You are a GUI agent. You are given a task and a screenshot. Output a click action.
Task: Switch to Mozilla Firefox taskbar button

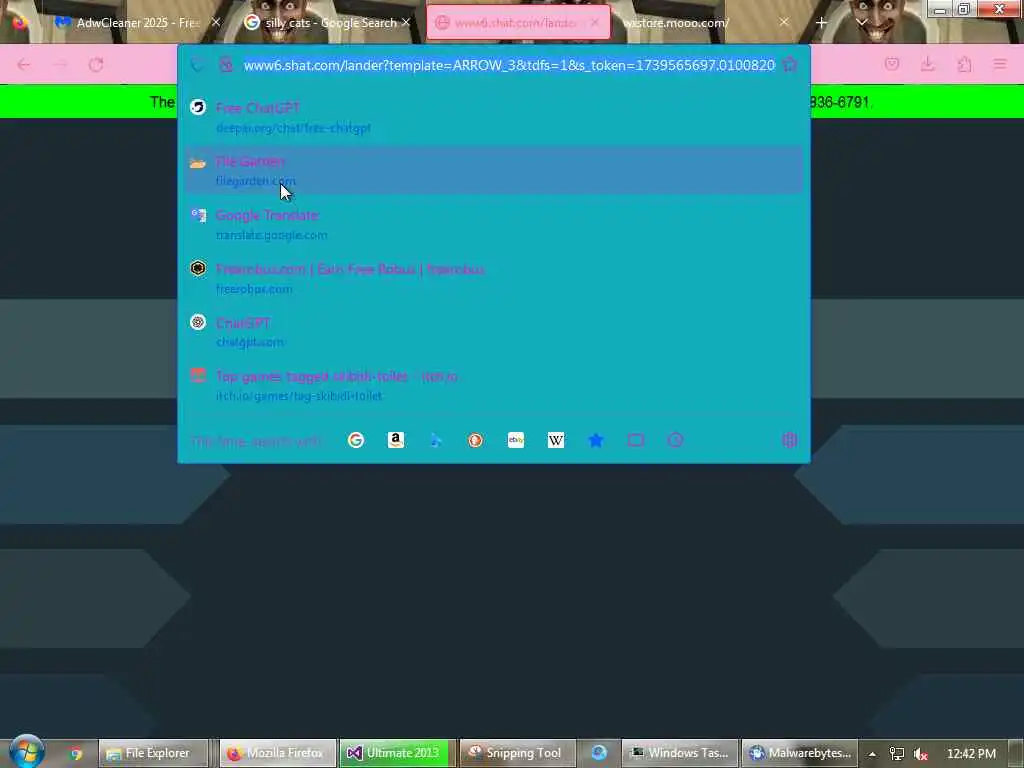278,753
